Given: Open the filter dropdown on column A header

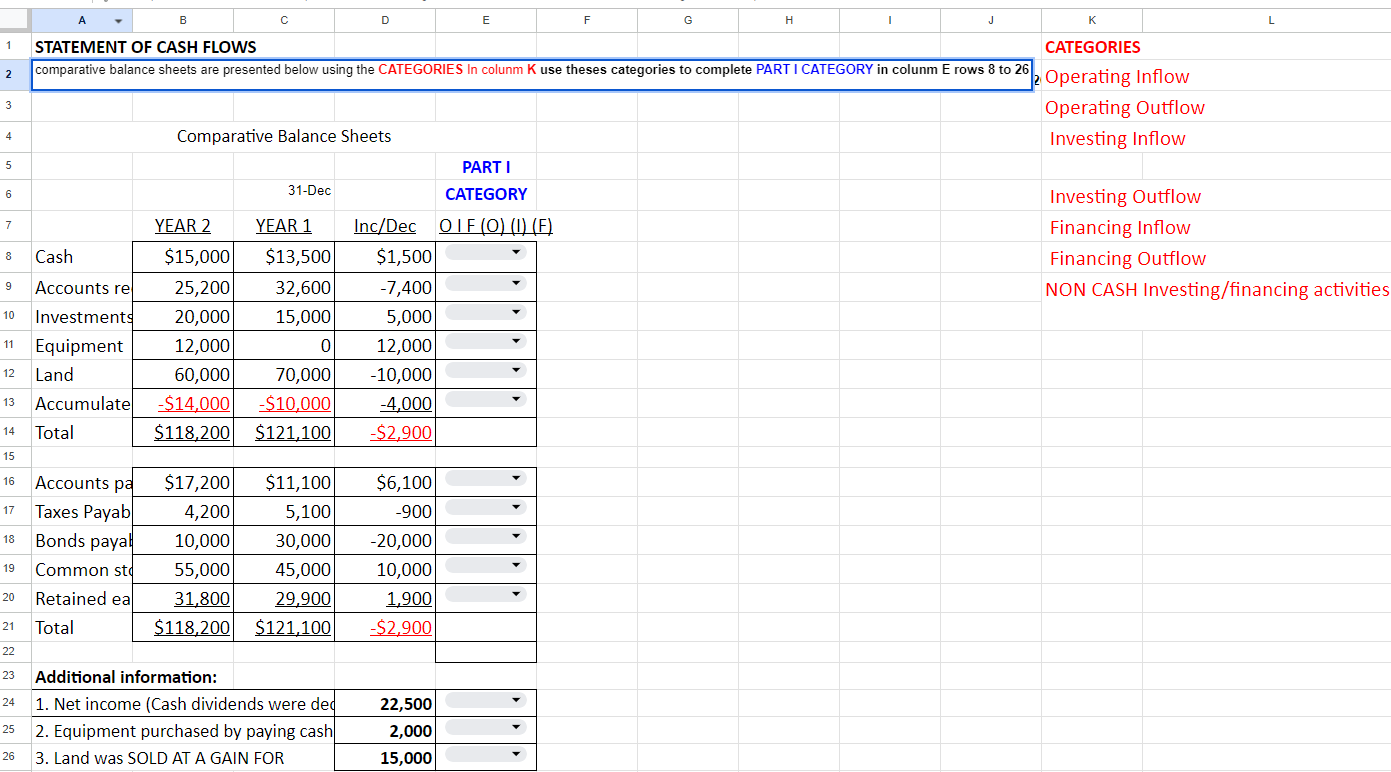Looking at the screenshot, I should pos(117,19).
